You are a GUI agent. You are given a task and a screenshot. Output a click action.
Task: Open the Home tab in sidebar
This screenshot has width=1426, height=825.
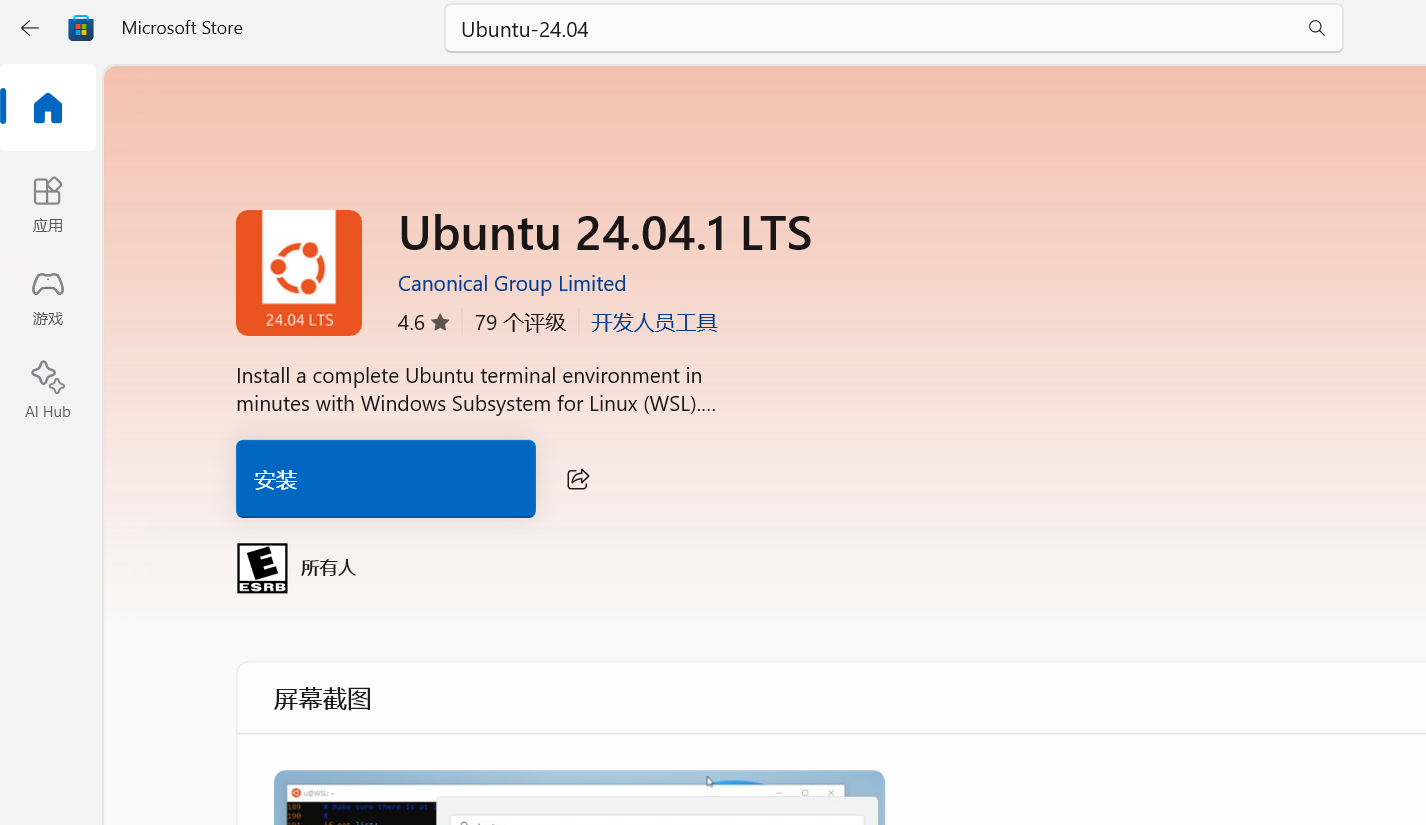(x=48, y=108)
